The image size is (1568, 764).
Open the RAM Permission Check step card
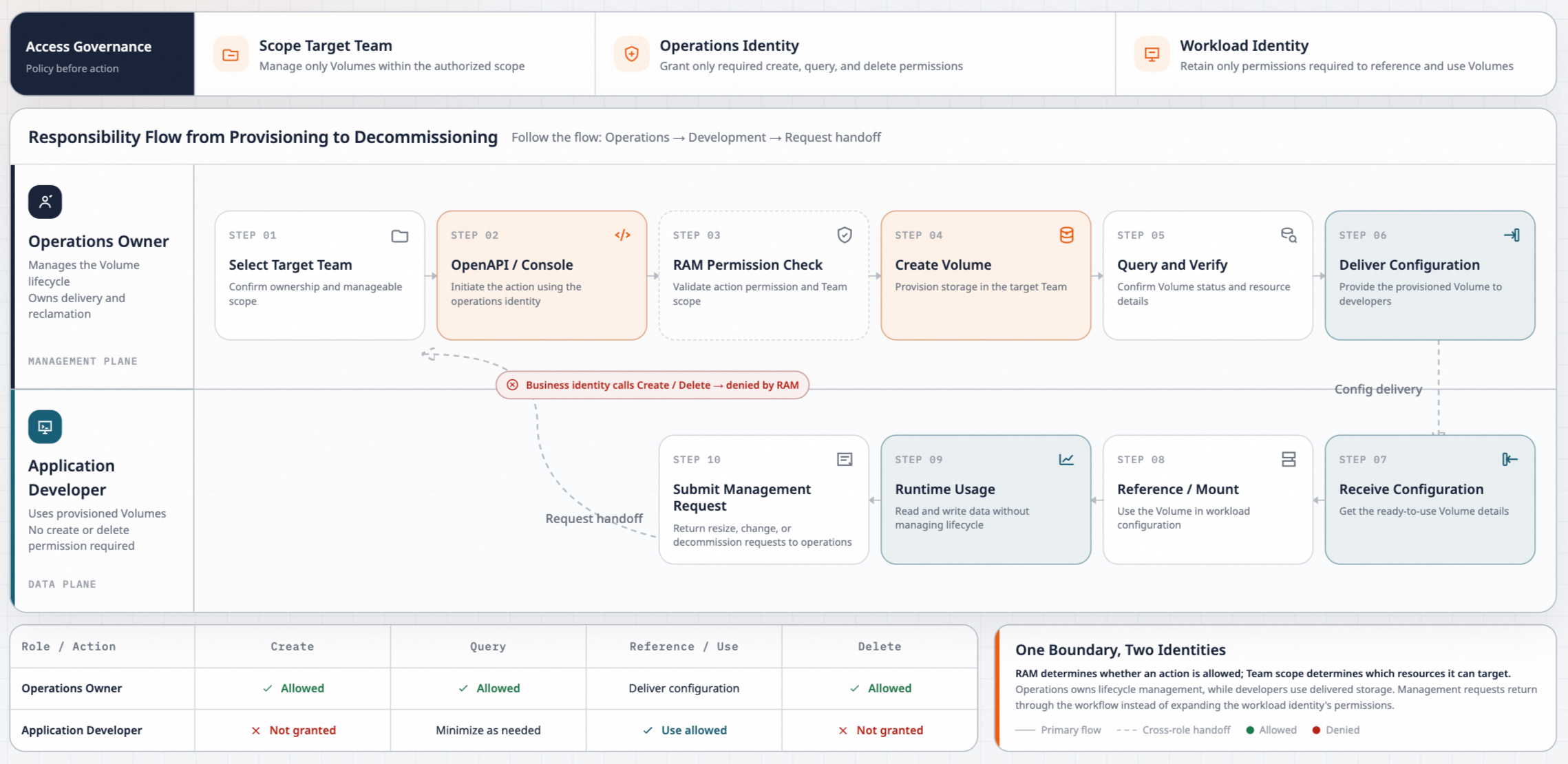coord(764,275)
